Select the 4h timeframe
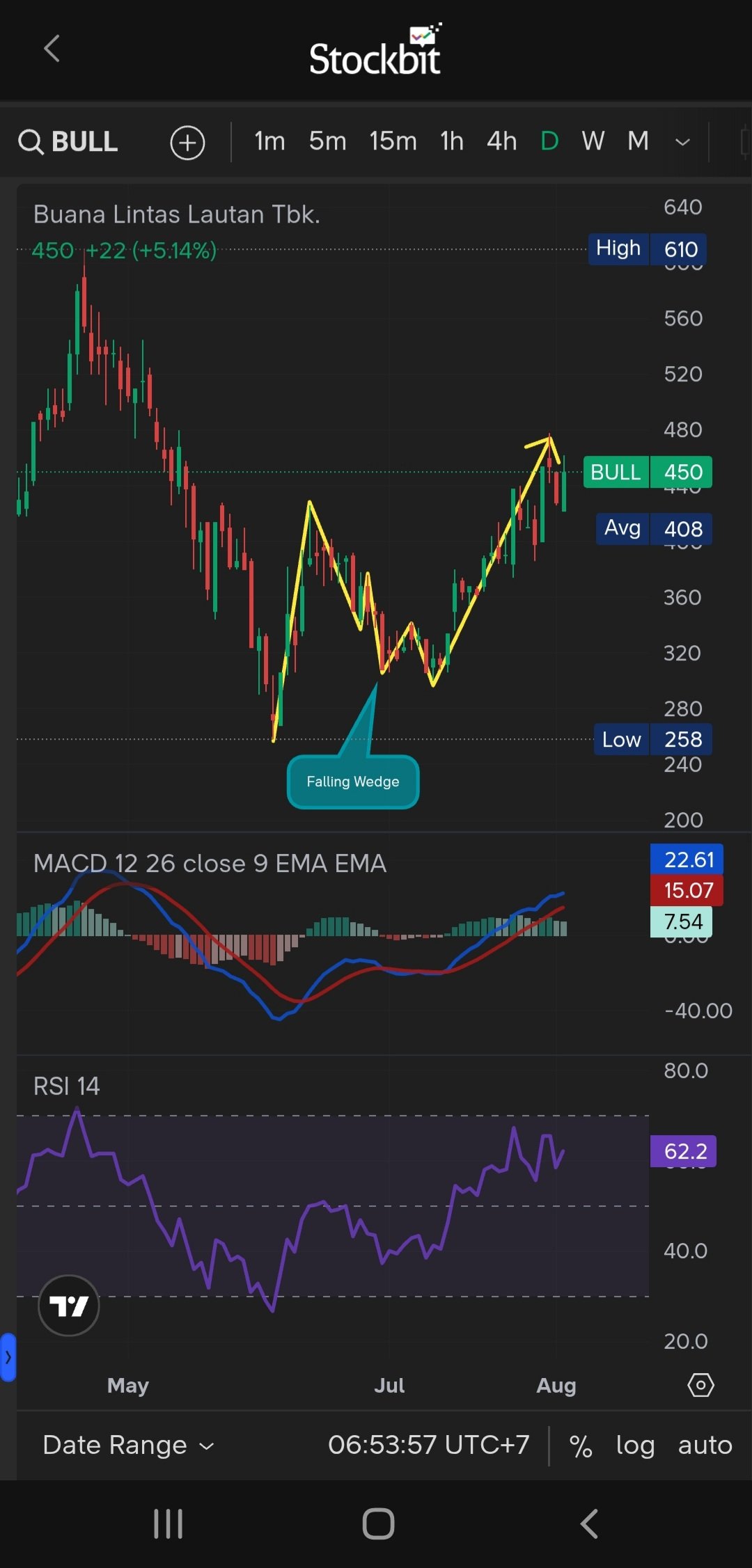The height and width of the screenshot is (1568, 752). [501, 141]
